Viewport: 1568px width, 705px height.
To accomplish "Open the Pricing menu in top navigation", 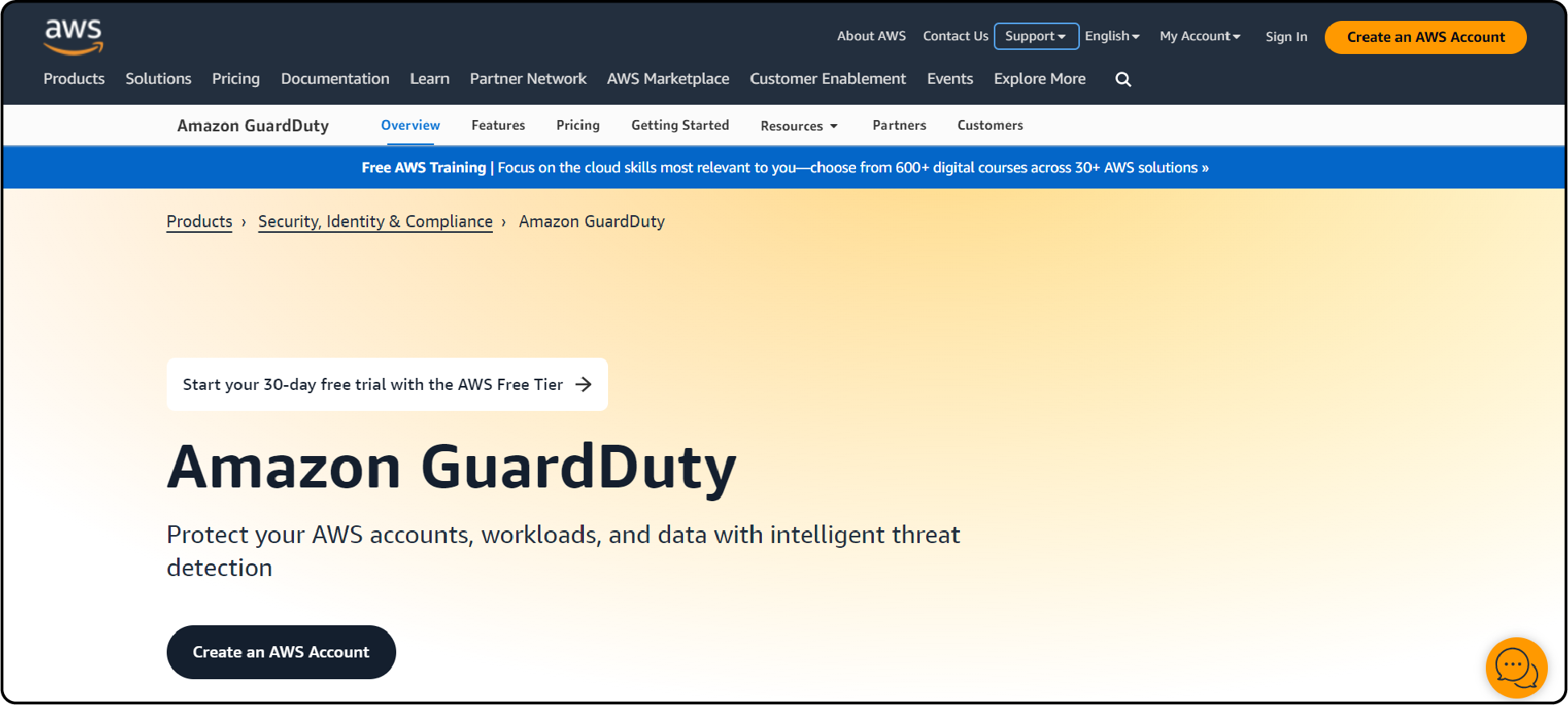I will 236,79.
